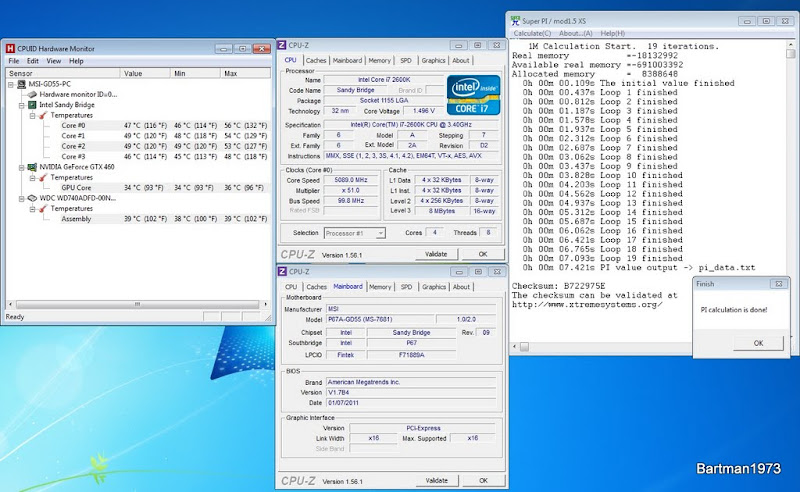Click the CPUID Hardware Monitor title icon
800x492 pixels.
tap(10, 47)
